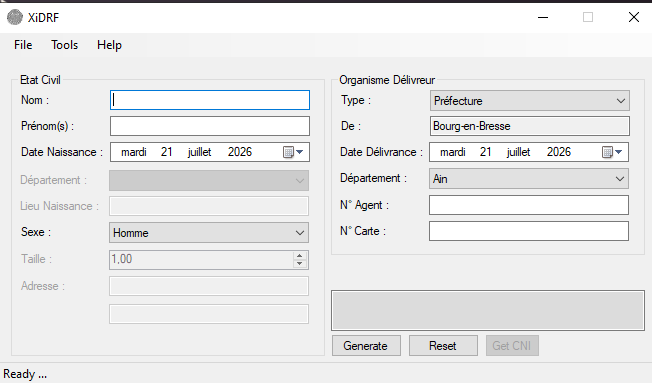Click the Taille value 1,00
Image resolution: width=652 pixels, height=383 pixels.
point(122,259)
